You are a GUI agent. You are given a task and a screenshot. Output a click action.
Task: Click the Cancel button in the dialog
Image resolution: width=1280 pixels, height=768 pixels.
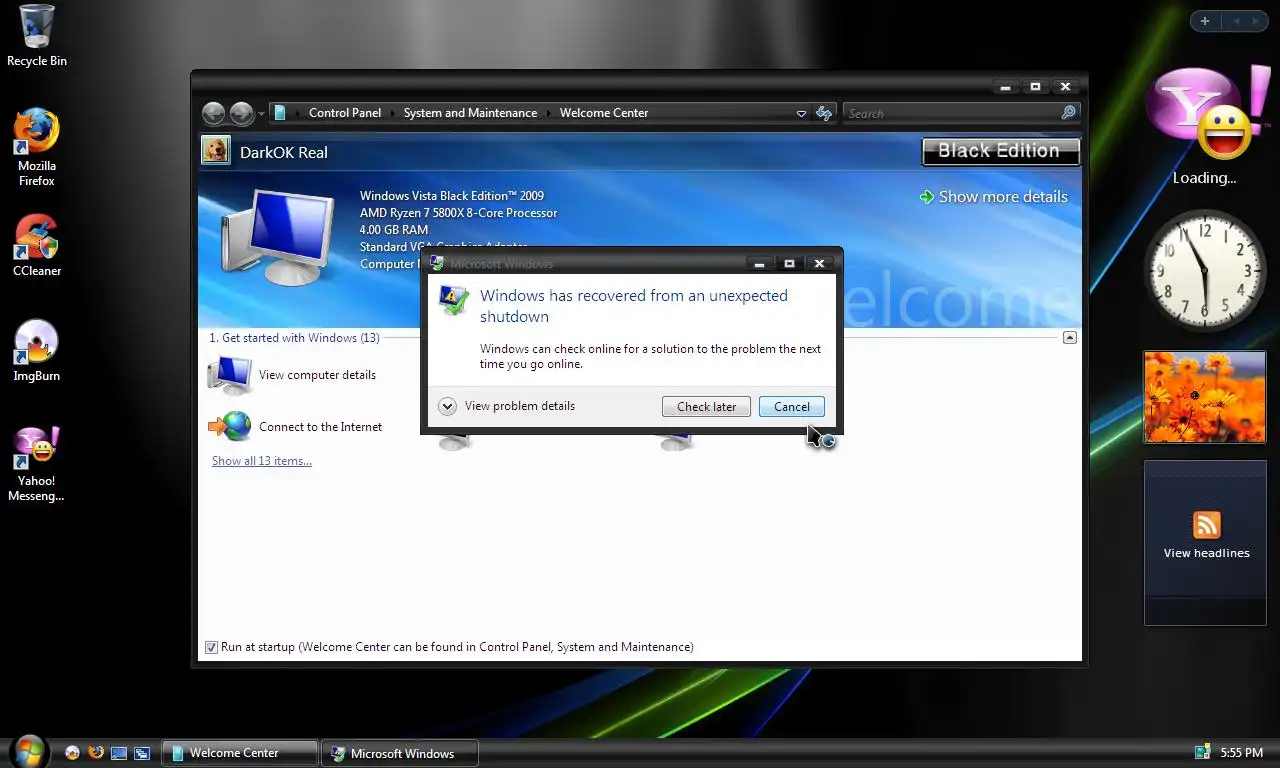click(x=791, y=406)
